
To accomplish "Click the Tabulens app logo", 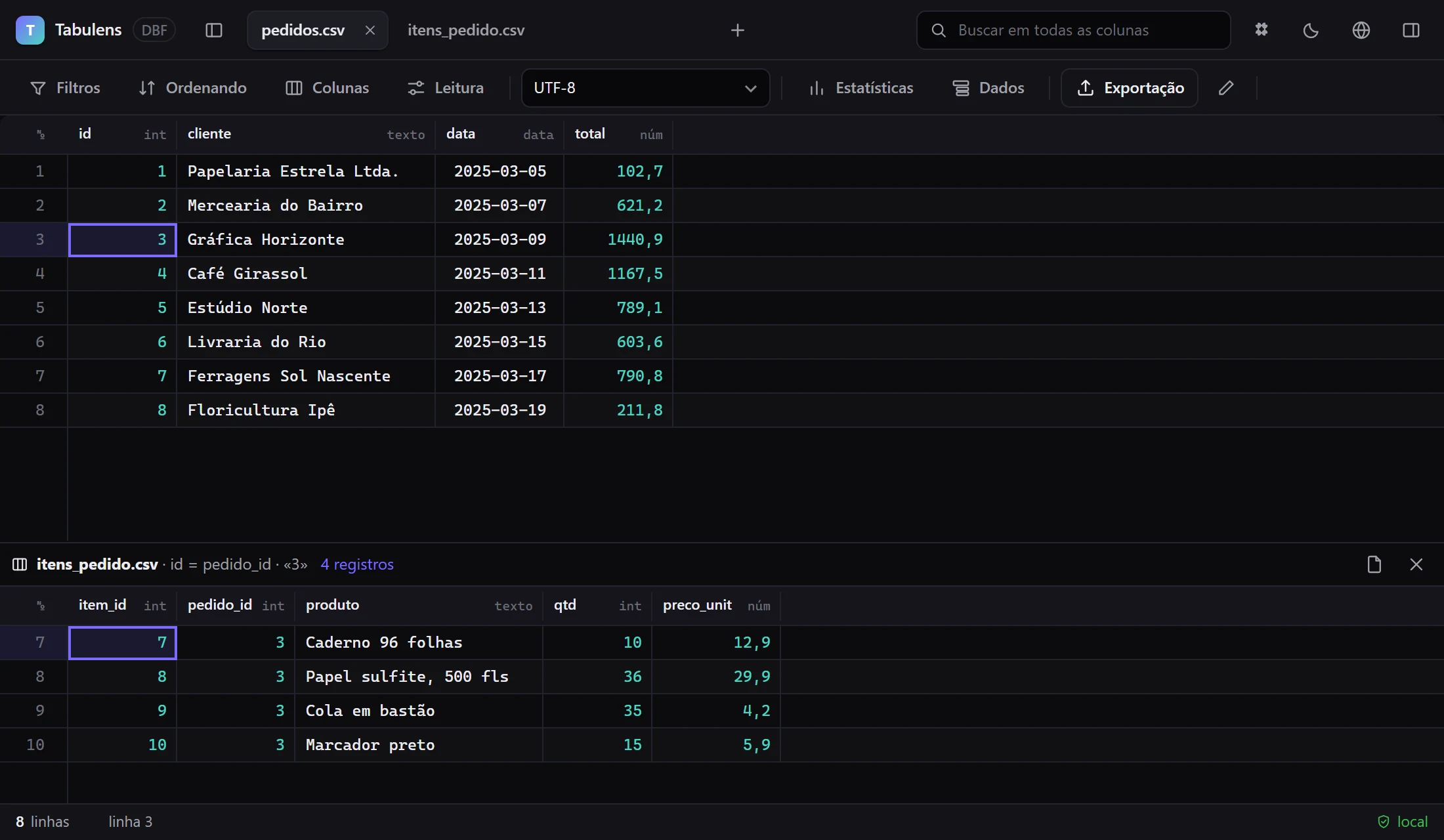I will pyautogui.click(x=30, y=30).
